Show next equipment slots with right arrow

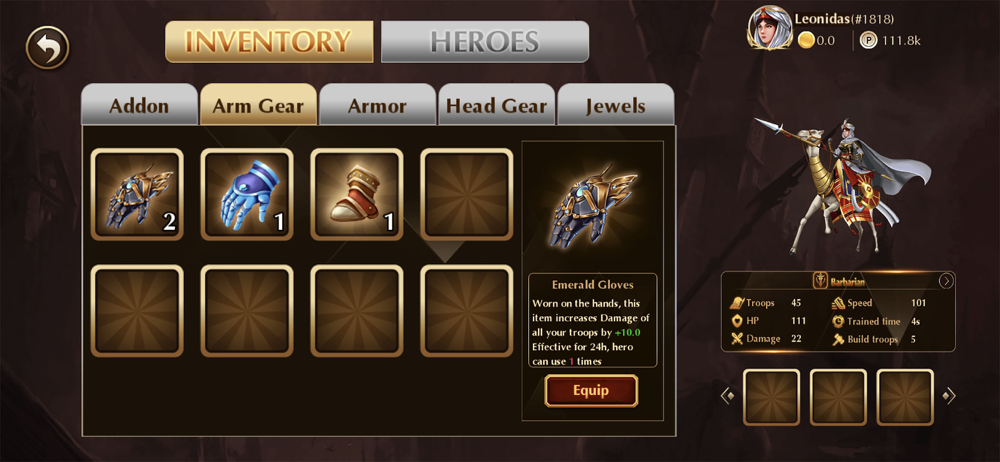pos(949,396)
